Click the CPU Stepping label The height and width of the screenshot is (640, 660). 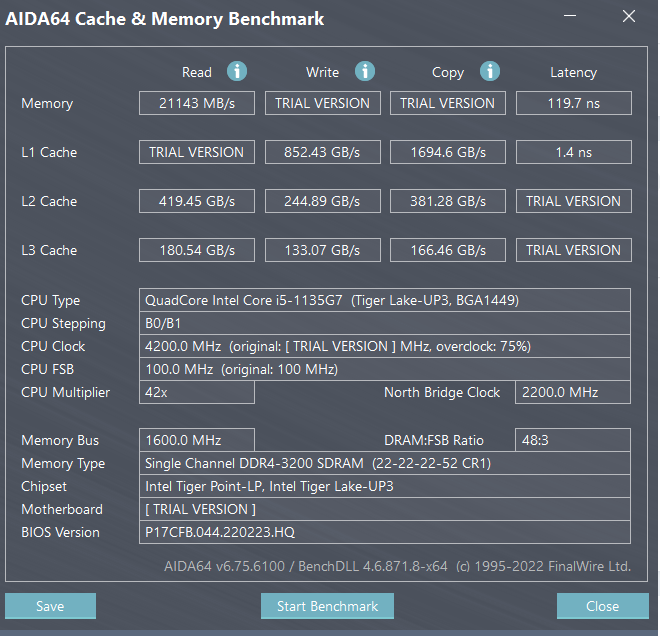point(64,324)
